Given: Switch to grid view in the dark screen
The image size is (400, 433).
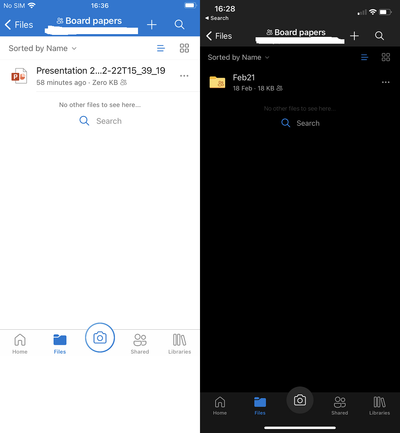Looking at the screenshot, I should 386,57.
